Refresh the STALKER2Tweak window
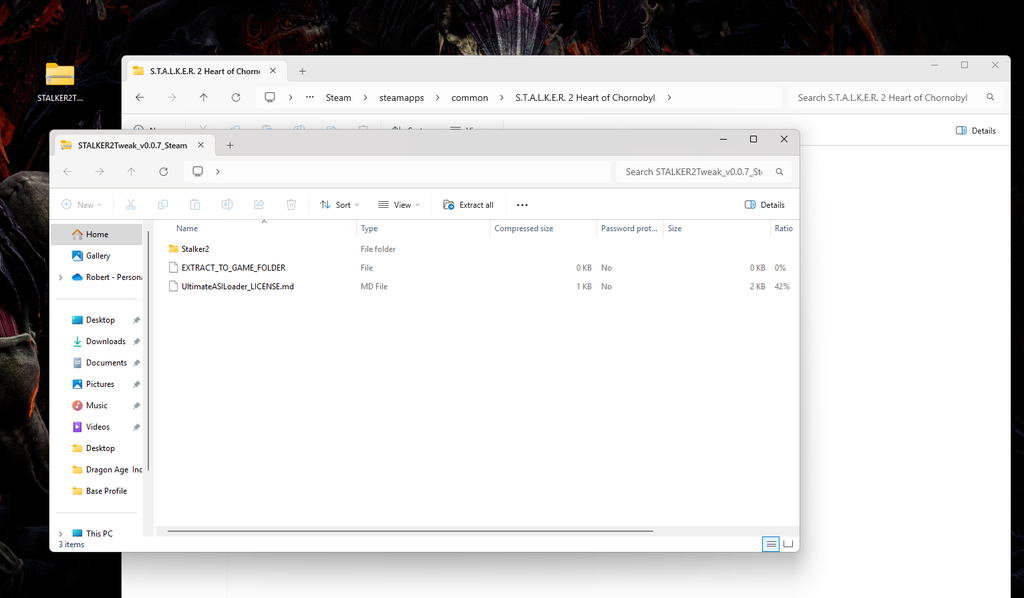This screenshot has width=1024, height=598. click(x=163, y=172)
